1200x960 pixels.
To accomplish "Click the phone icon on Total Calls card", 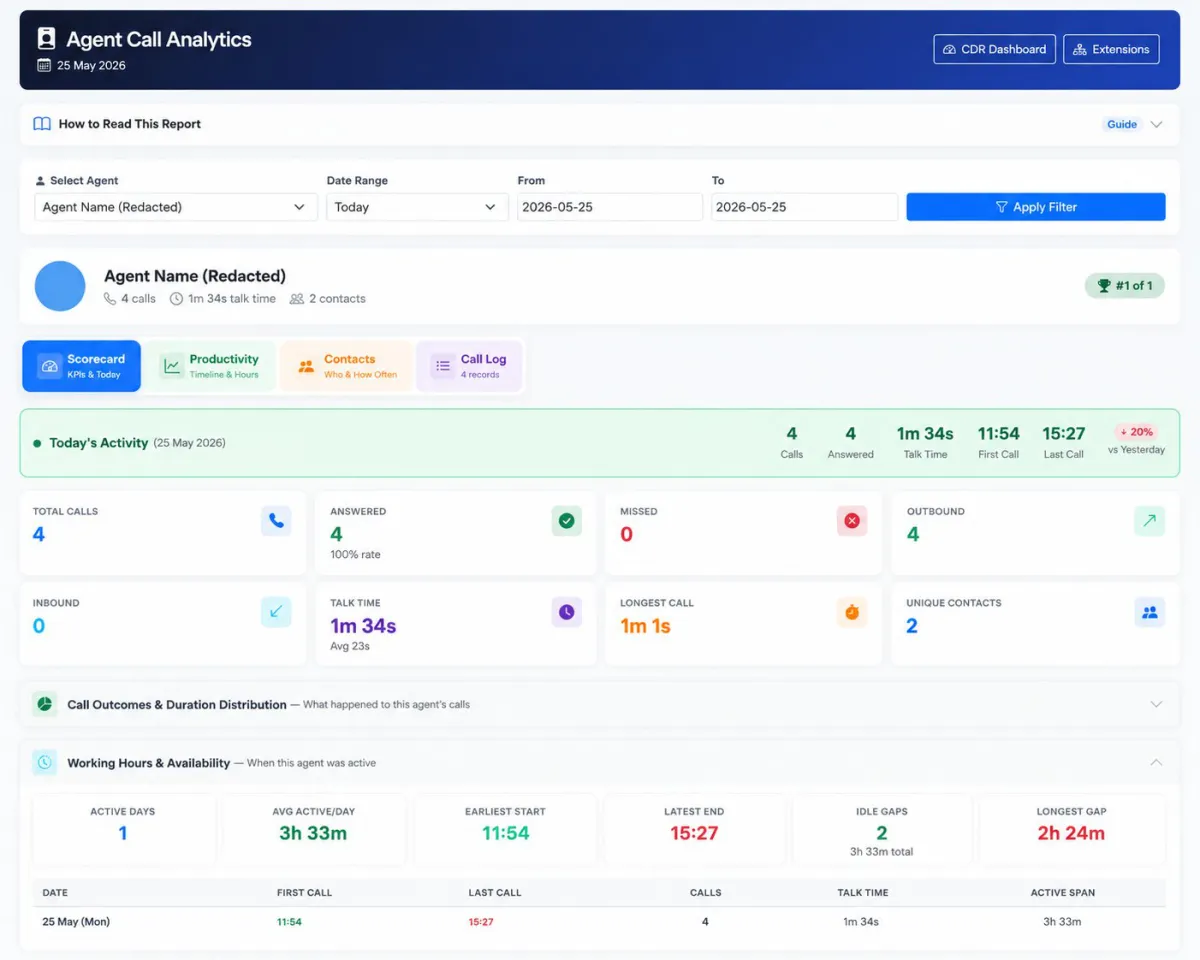I will (x=276, y=520).
